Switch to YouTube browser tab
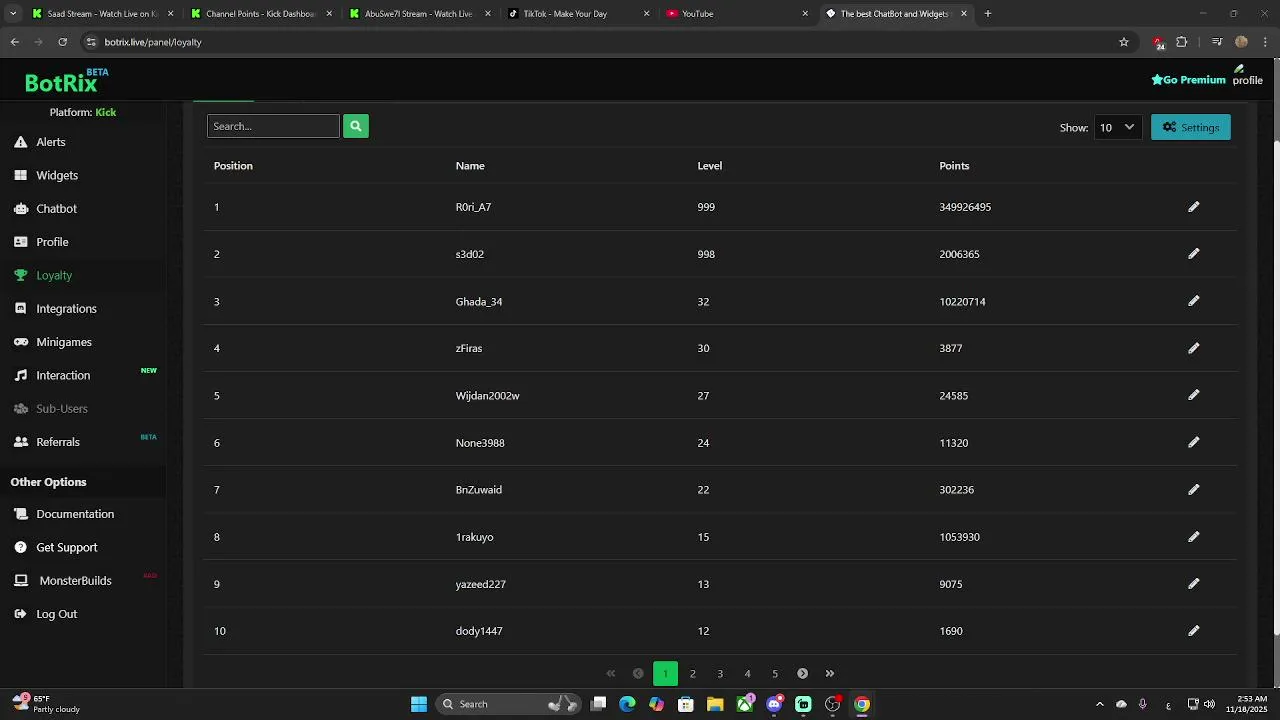This screenshot has height=720, width=1280. point(737,14)
